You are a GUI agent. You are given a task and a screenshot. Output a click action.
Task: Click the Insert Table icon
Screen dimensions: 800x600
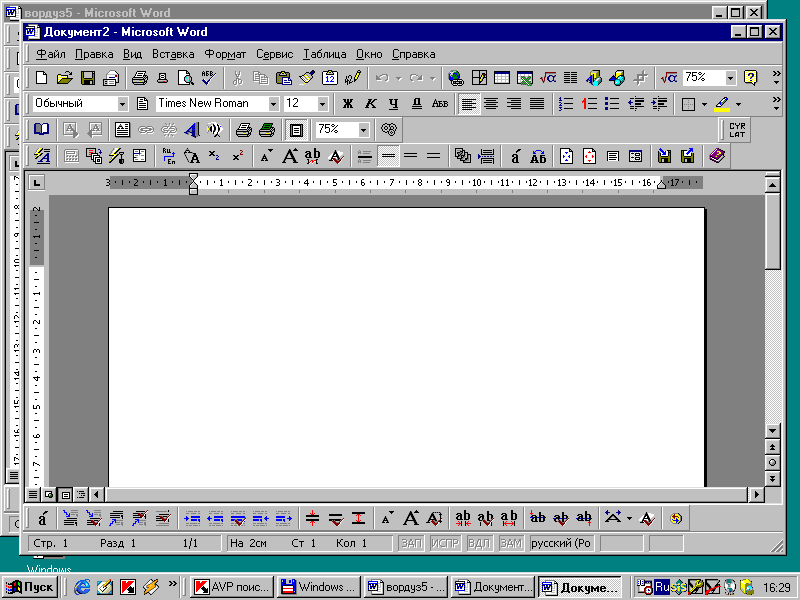pyautogui.click(x=502, y=78)
